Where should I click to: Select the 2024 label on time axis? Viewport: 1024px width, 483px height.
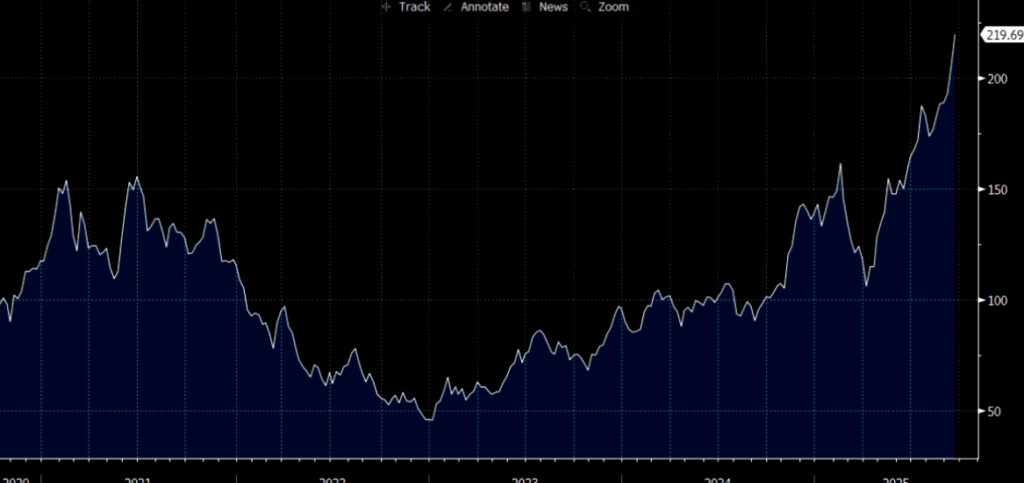(x=718, y=479)
